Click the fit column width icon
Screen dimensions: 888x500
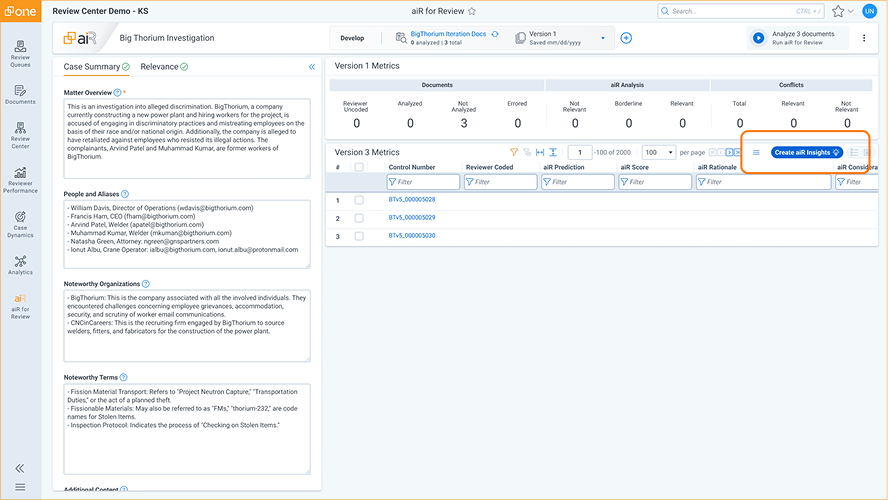[540, 152]
